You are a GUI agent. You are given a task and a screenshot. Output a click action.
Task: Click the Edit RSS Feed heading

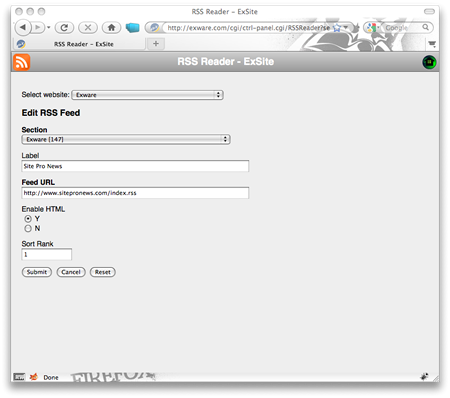pos(51,113)
